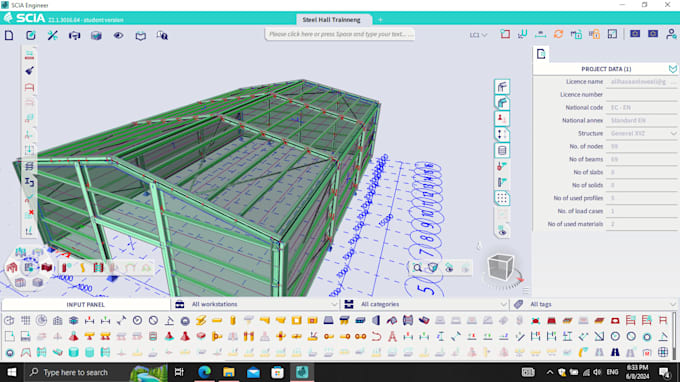Toggle the eye icon in the view tools bar

click(x=449, y=268)
